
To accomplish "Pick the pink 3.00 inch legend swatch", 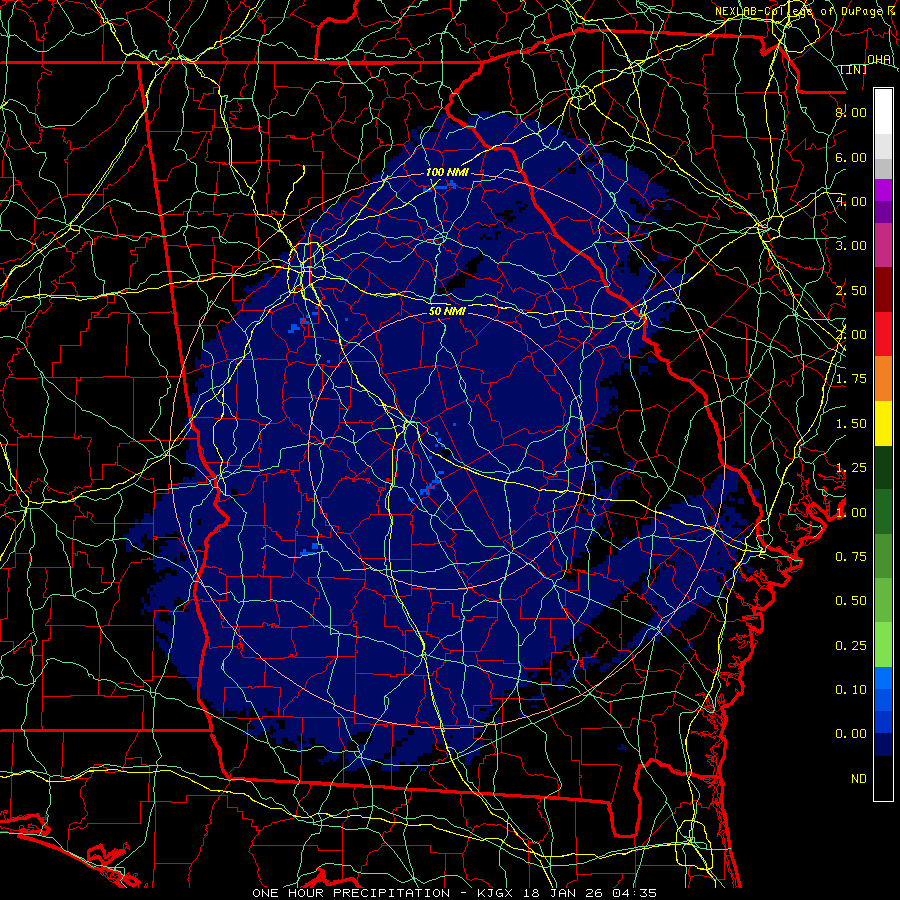I will click(x=883, y=245).
